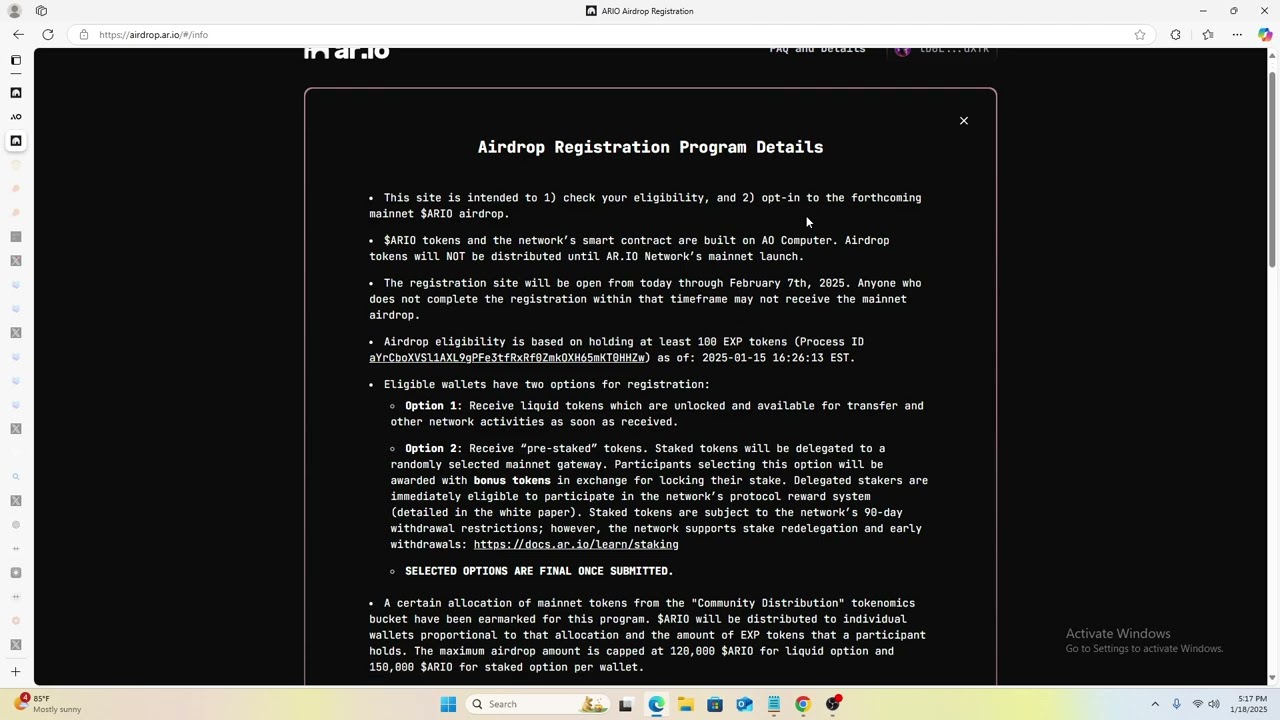Open the Workspaces button
This screenshot has height=720, width=1280.
pos(41,11)
